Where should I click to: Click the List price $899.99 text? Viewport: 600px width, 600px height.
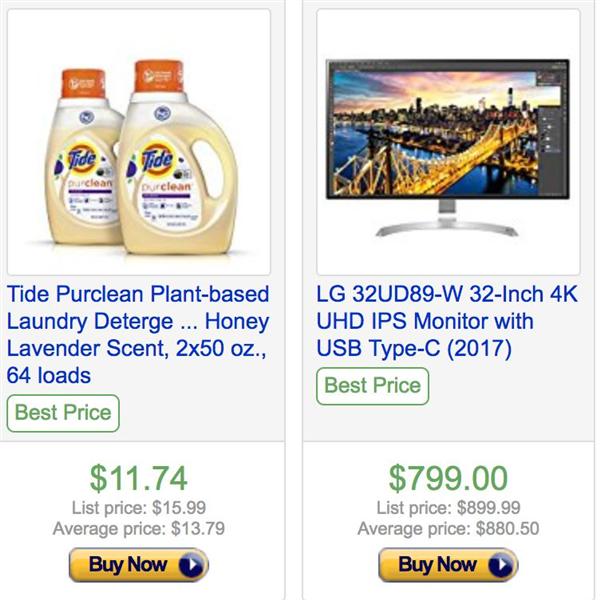(x=448, y=509)
